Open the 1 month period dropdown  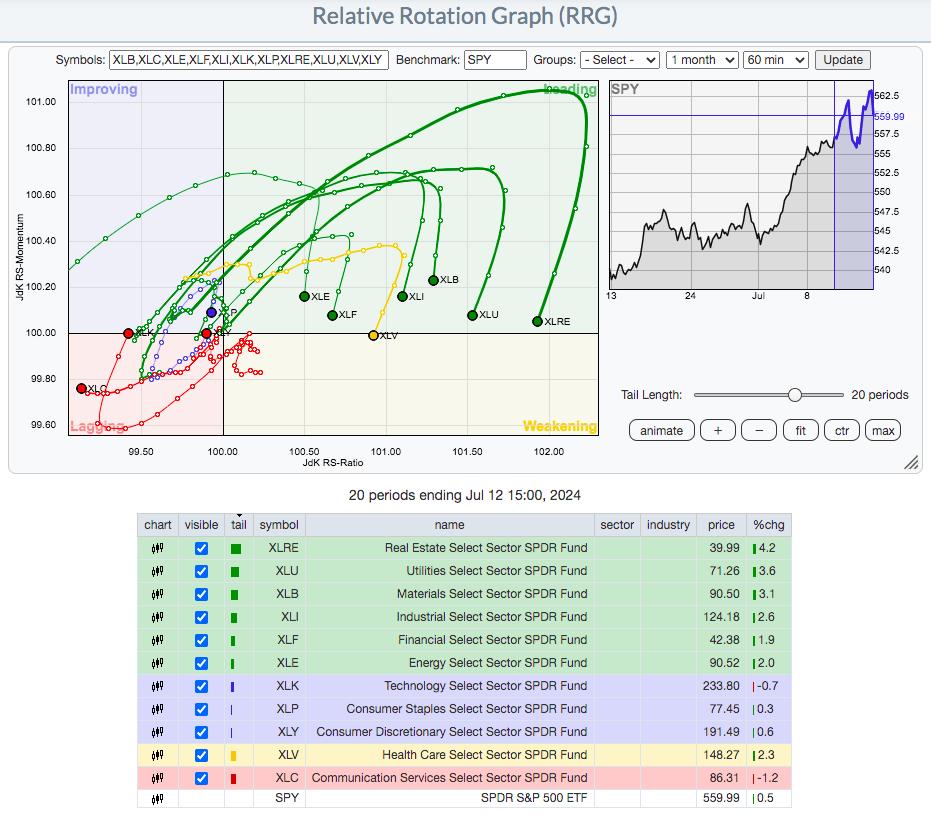[x=701, y=60]
